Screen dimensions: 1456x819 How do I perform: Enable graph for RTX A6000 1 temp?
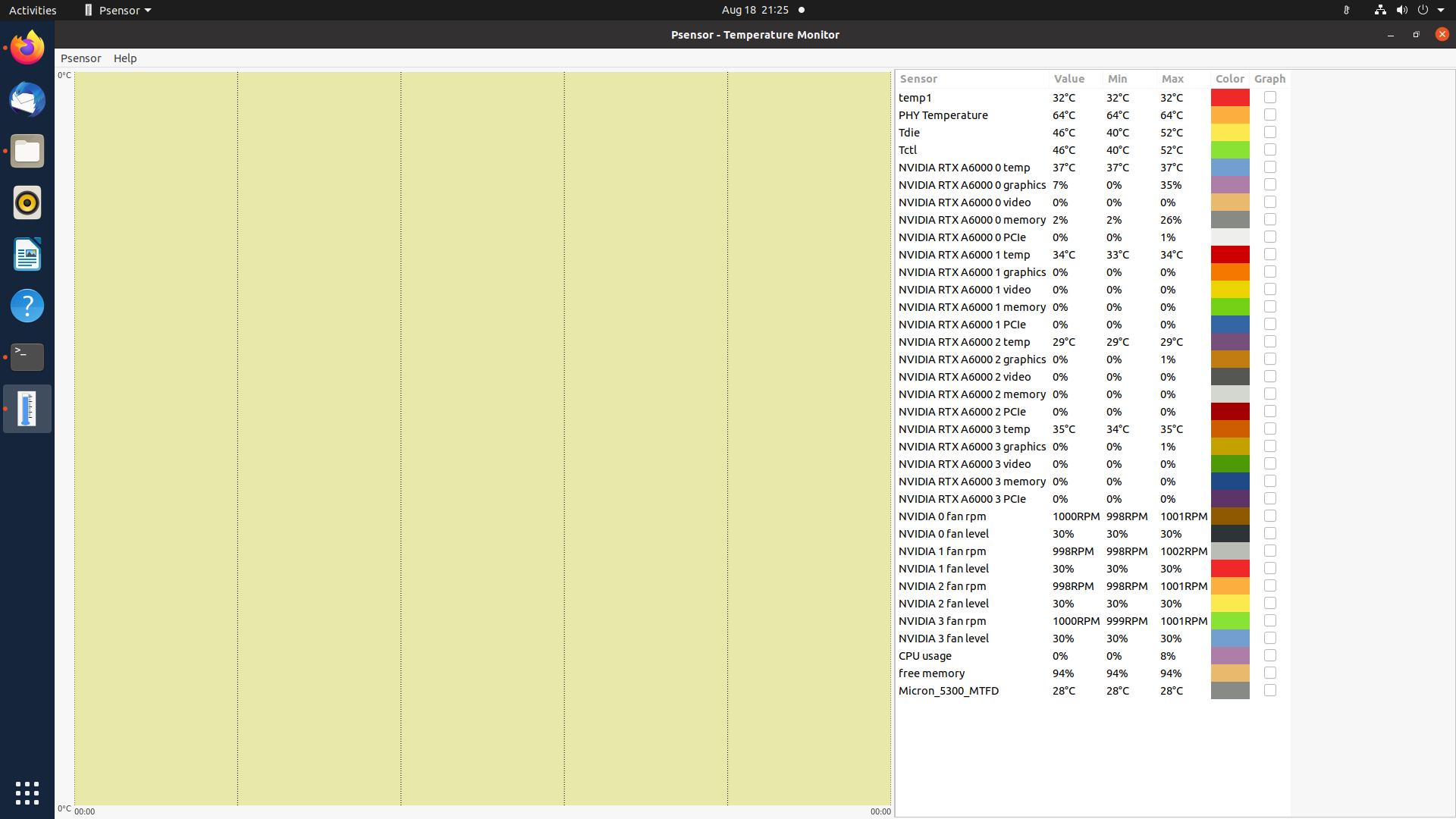point(1270,254)
